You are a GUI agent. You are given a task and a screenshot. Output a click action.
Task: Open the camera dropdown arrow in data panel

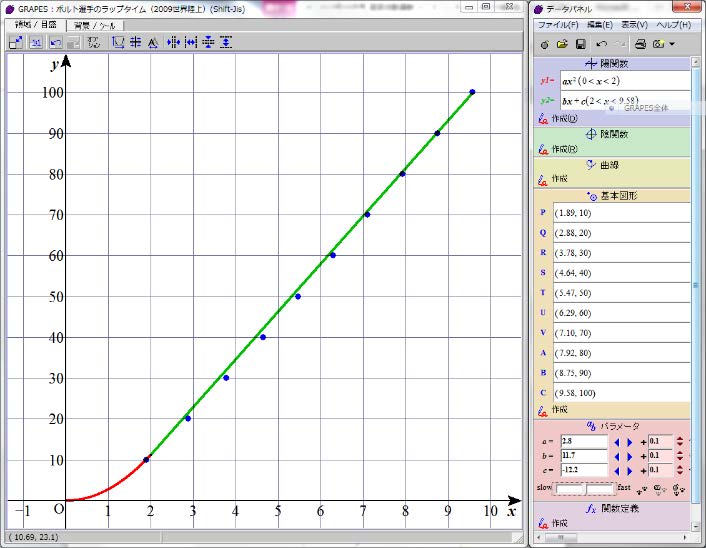(x=672, y=44)
